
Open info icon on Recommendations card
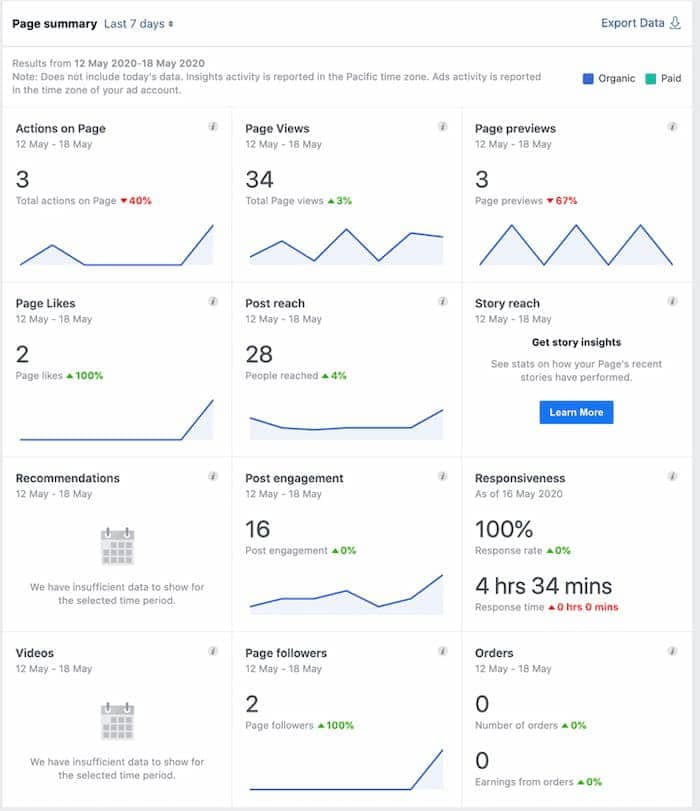pyautogui.click(x=213, y=476)
